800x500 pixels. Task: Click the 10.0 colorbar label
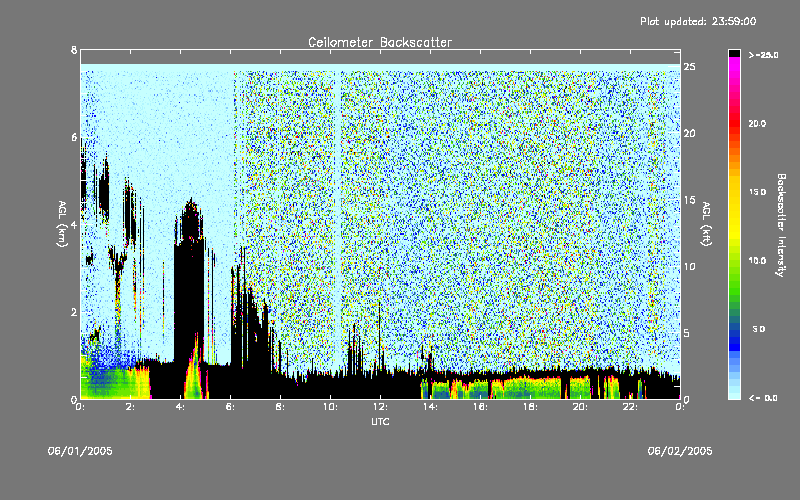pos(757,261)
